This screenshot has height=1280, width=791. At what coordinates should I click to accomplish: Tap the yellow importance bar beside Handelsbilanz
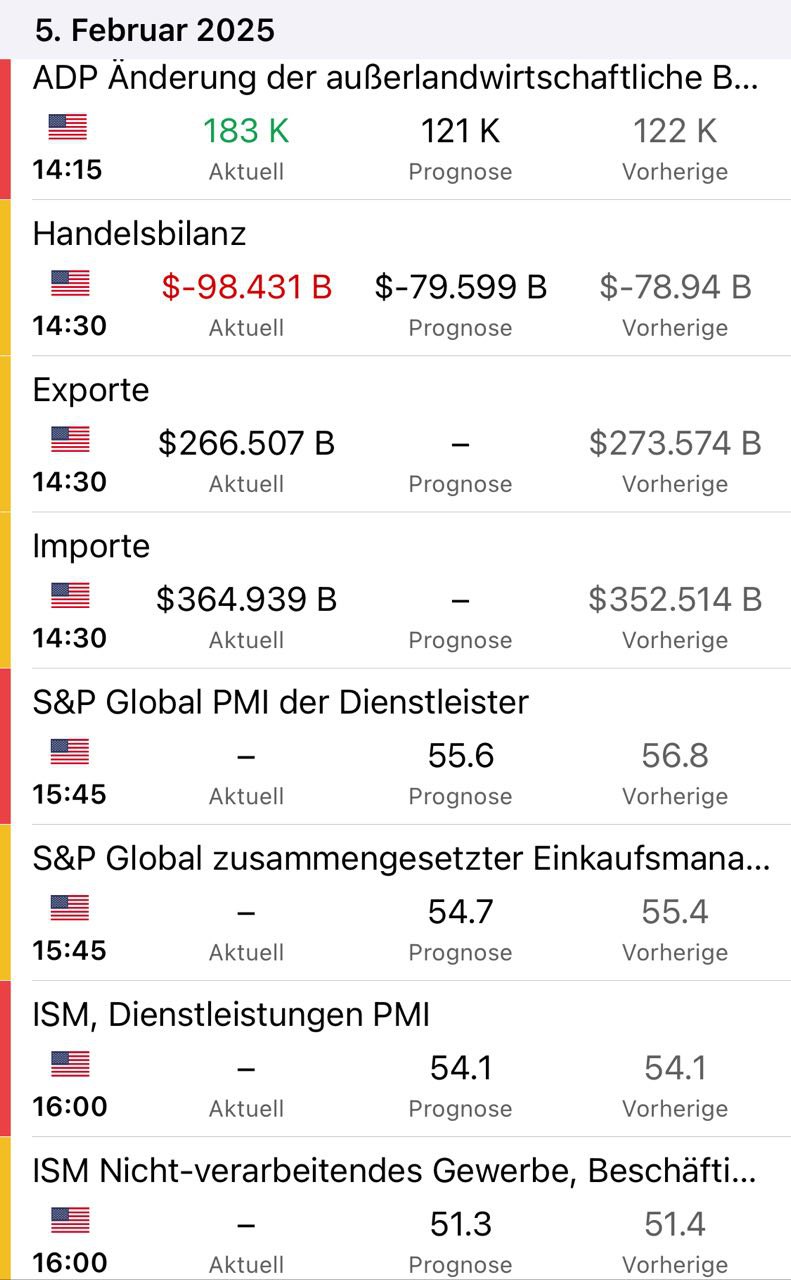point(5,277)
